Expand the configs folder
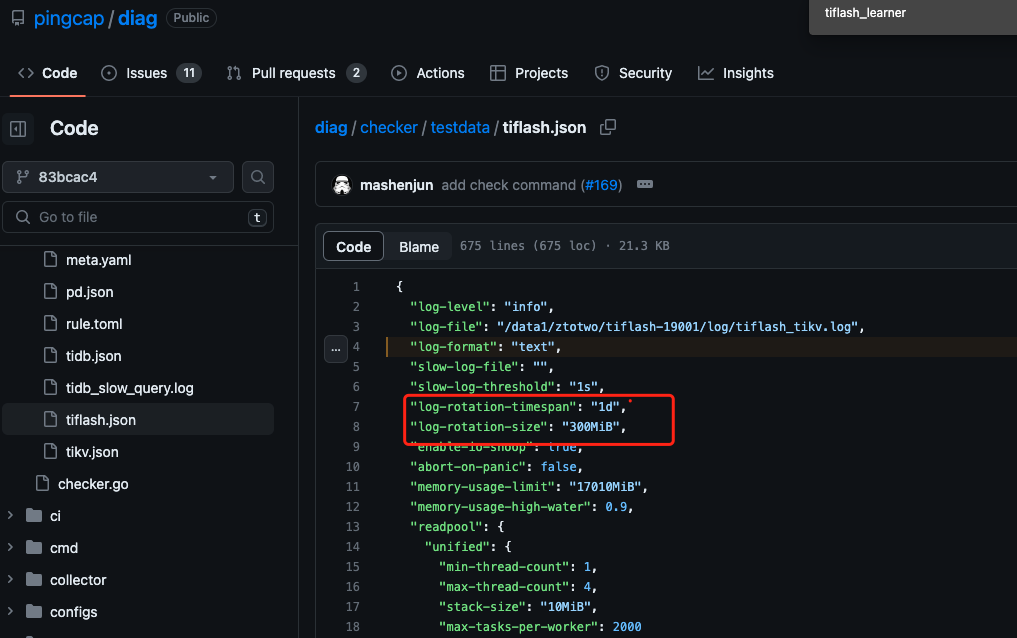Viewport: 1017px width, 638px height. [10, 611]
